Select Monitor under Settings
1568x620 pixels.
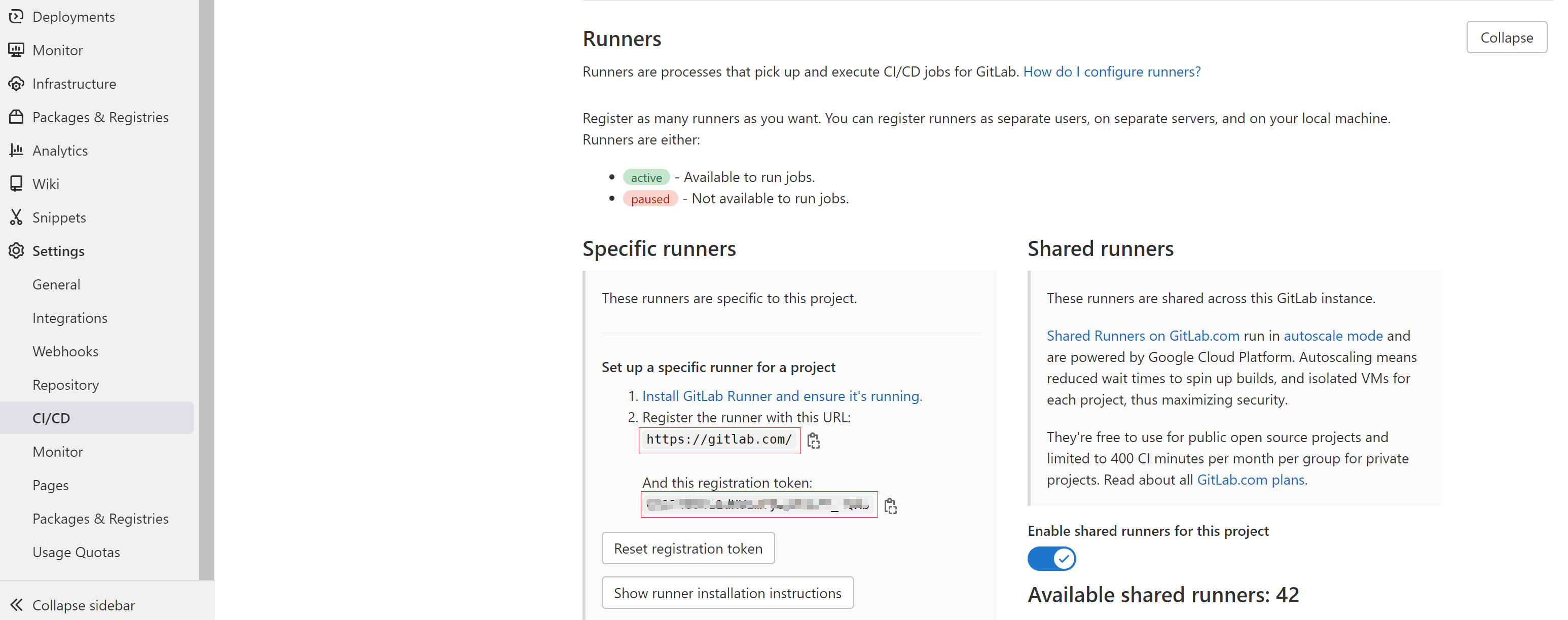point(58,452)
